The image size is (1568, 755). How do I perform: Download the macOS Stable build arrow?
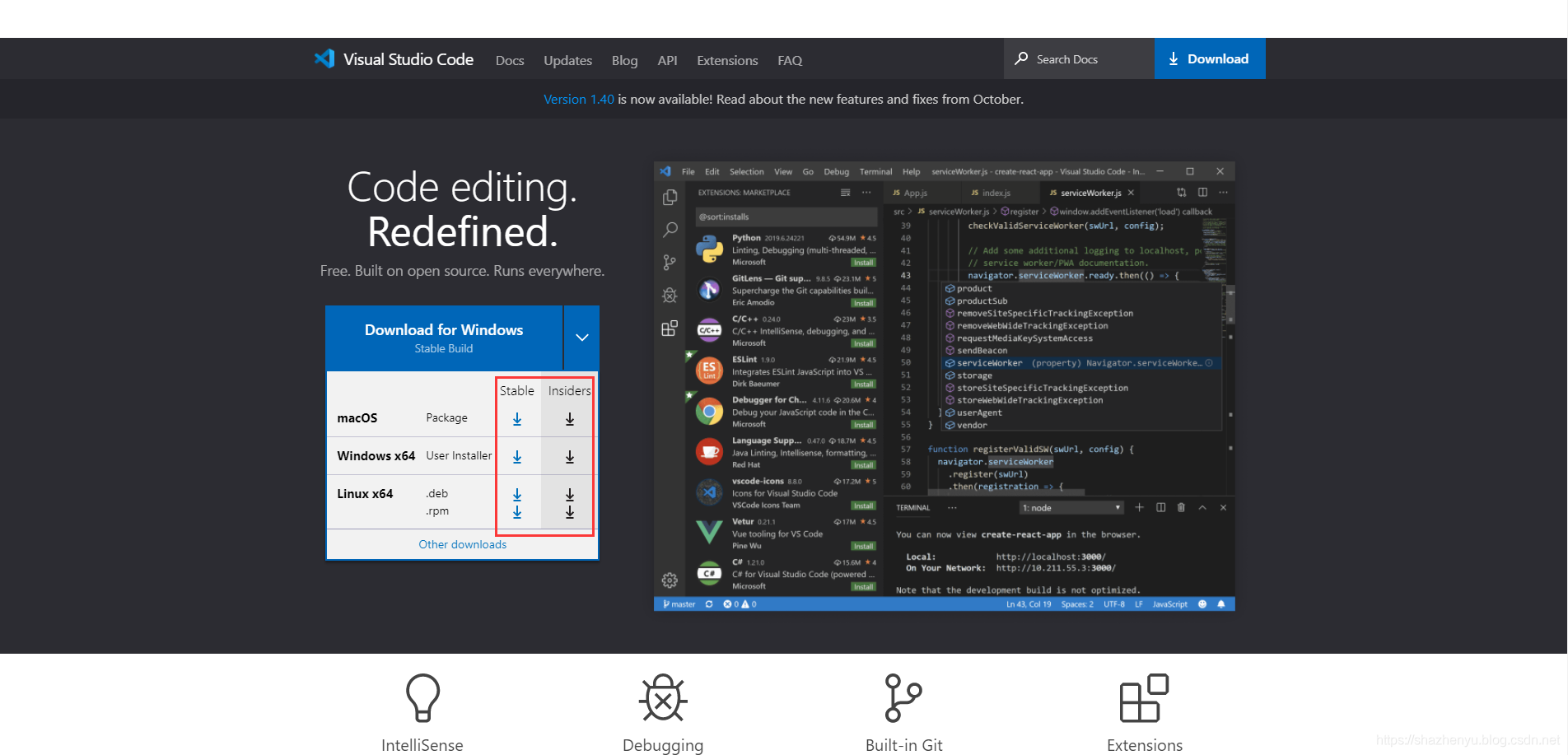pos(517,418)
